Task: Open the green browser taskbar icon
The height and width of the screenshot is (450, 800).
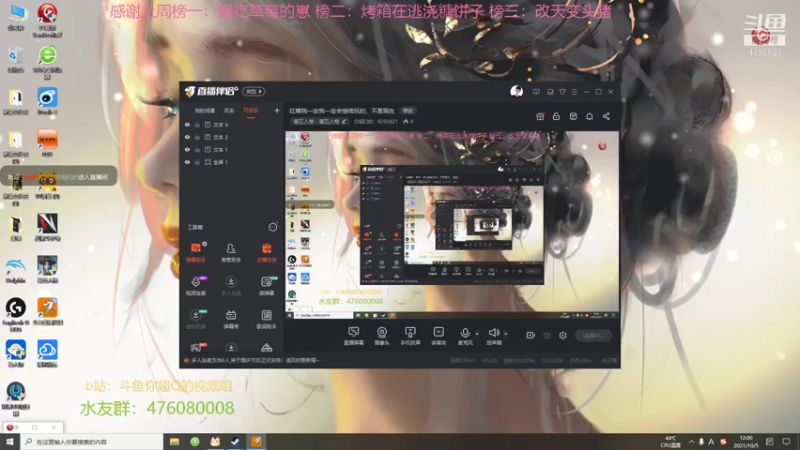Action: [195, 441]
